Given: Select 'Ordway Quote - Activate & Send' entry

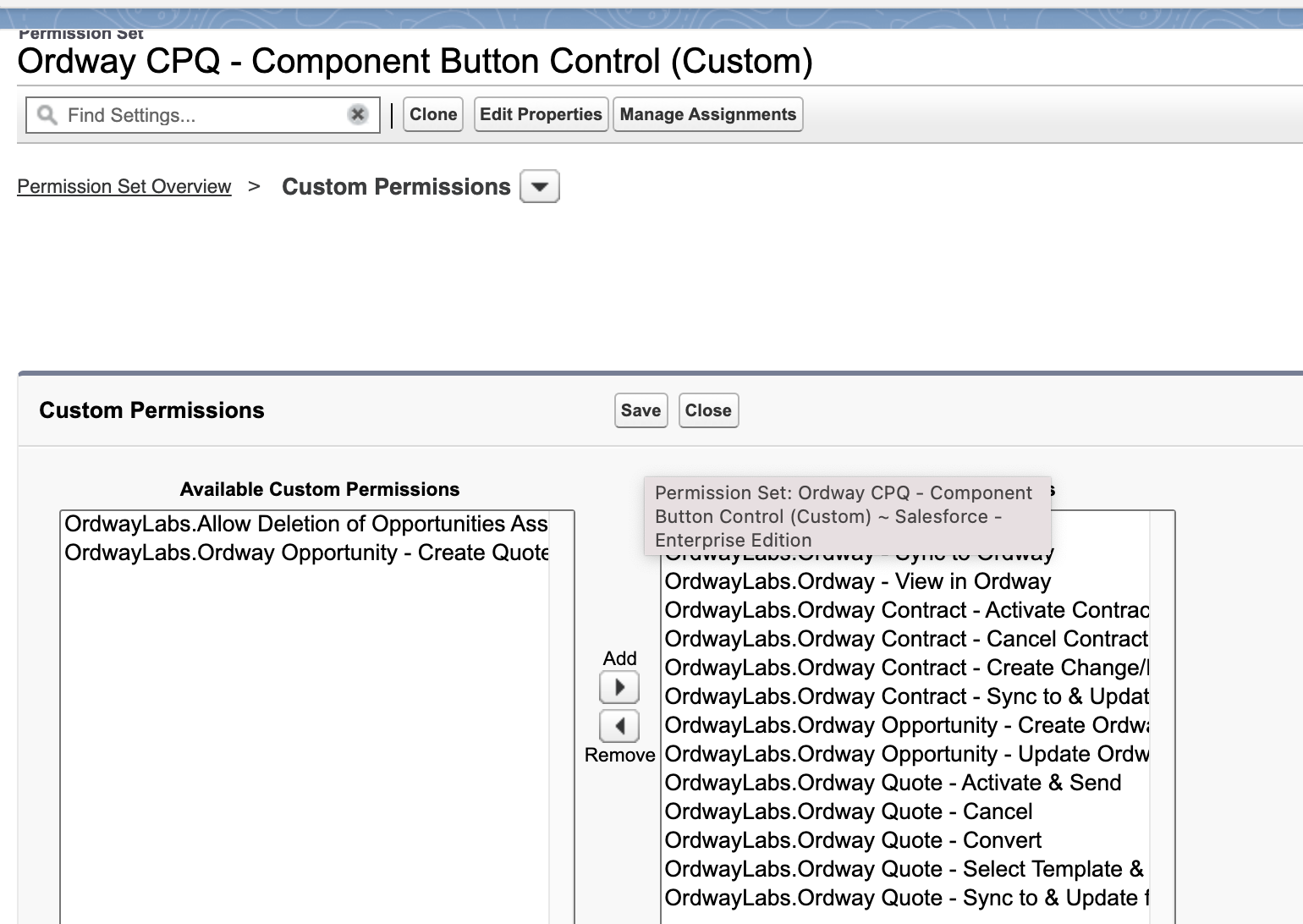Looking at the screenshot, I should coord(906,783).
